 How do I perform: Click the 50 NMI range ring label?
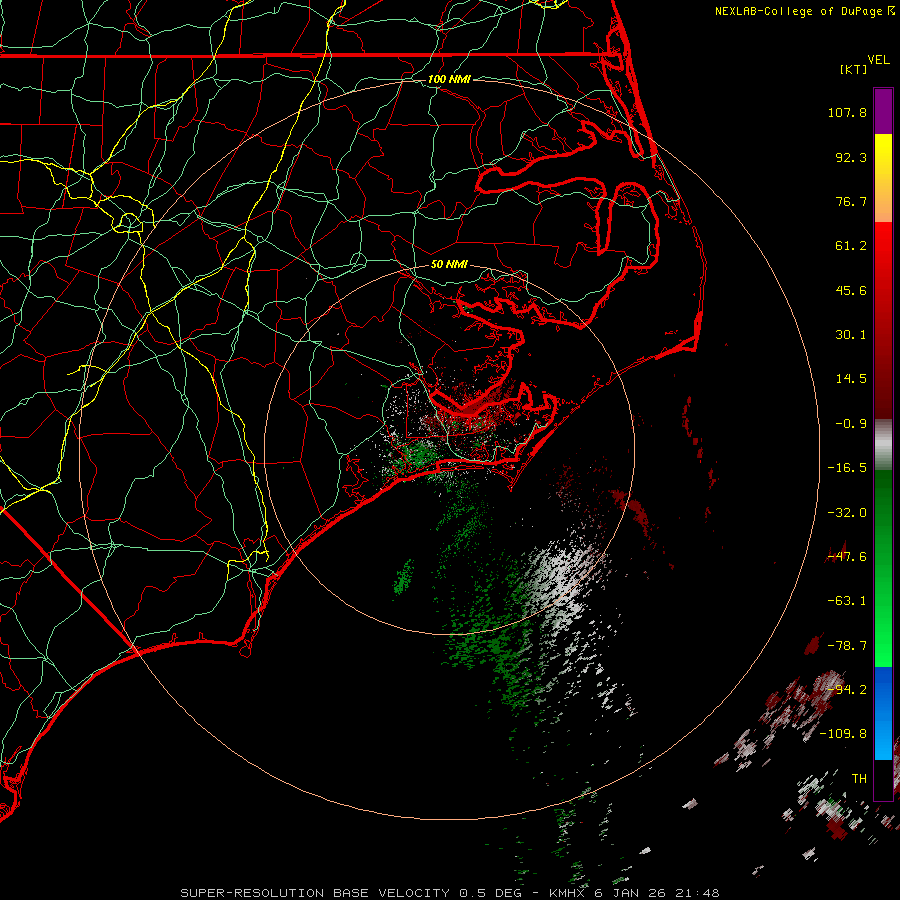[x=449, y=265]
